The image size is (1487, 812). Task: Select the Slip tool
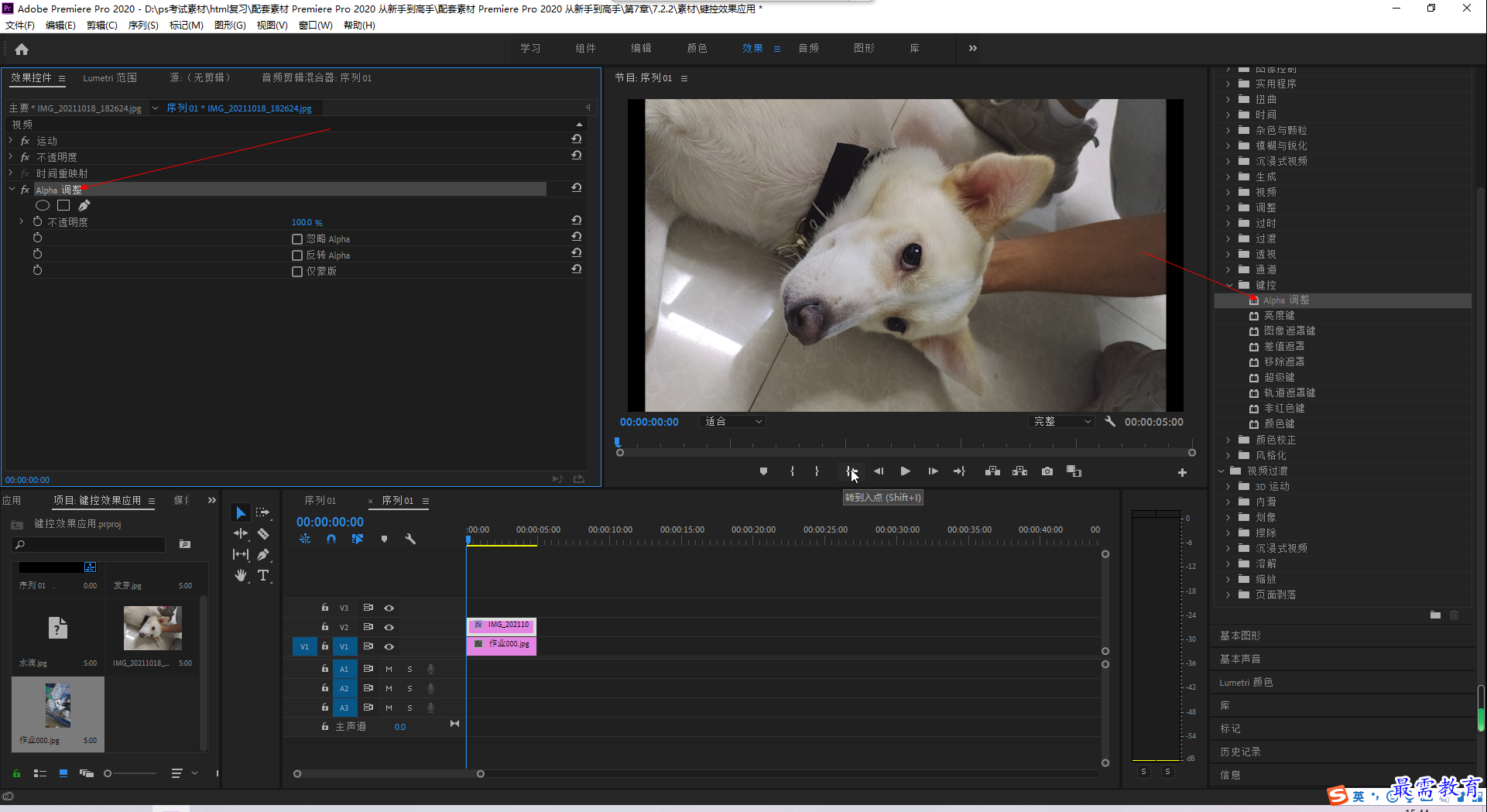[241, 554]
